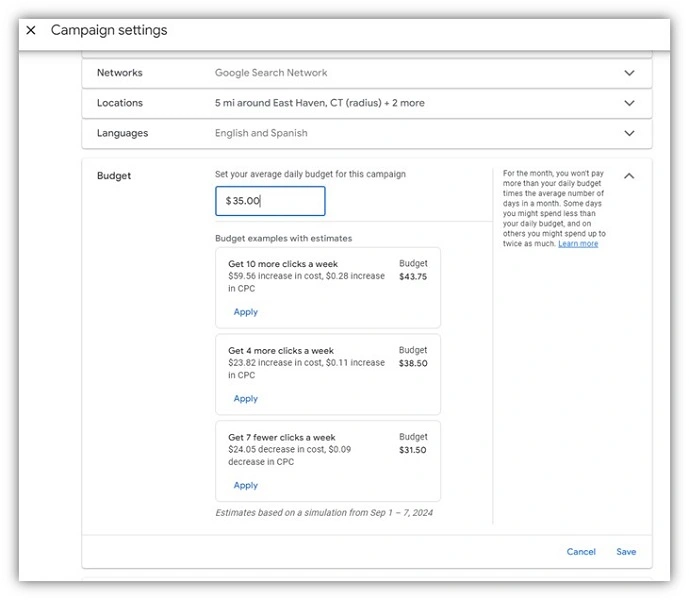Click the Google Search Network value
The image size is (689, 600).
pyautogui.click(x=271, y=73)
